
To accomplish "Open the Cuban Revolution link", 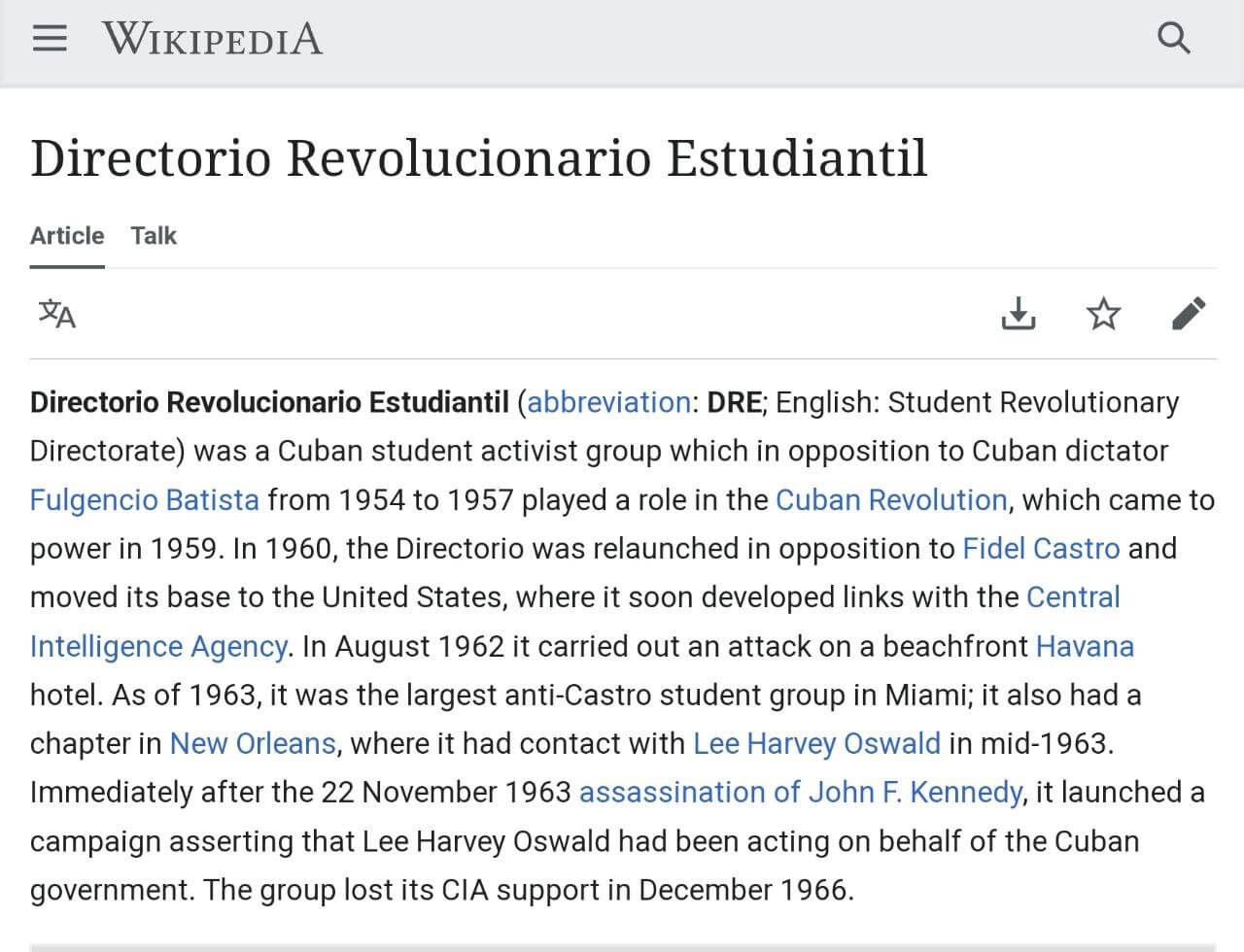I will (891, 499).
